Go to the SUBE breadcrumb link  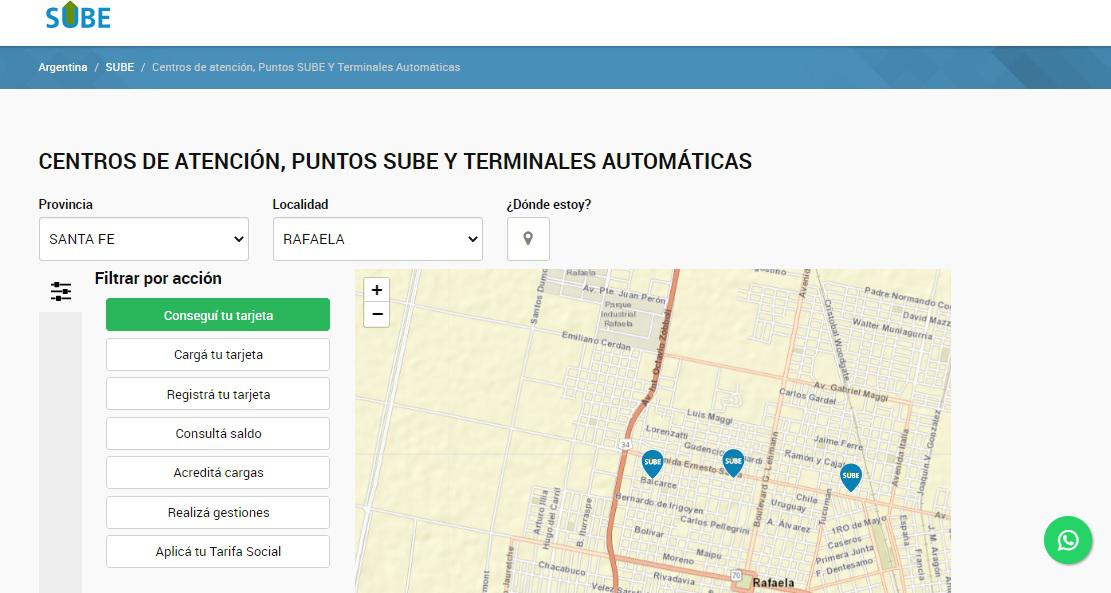[x=120, y=67]
